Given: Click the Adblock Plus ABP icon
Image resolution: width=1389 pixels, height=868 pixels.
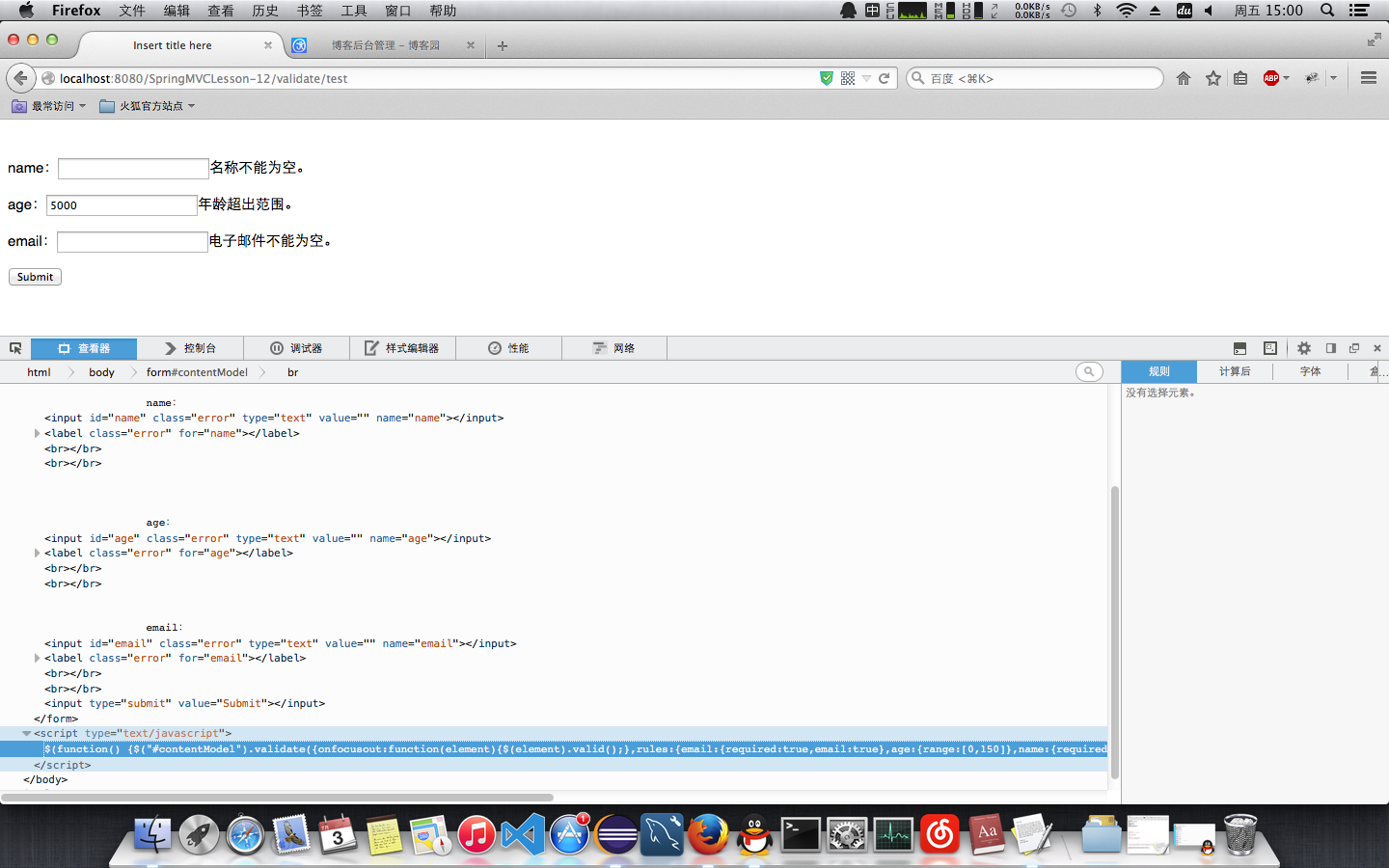Looking at the screenshot, I should click(x=1271, y=78).
